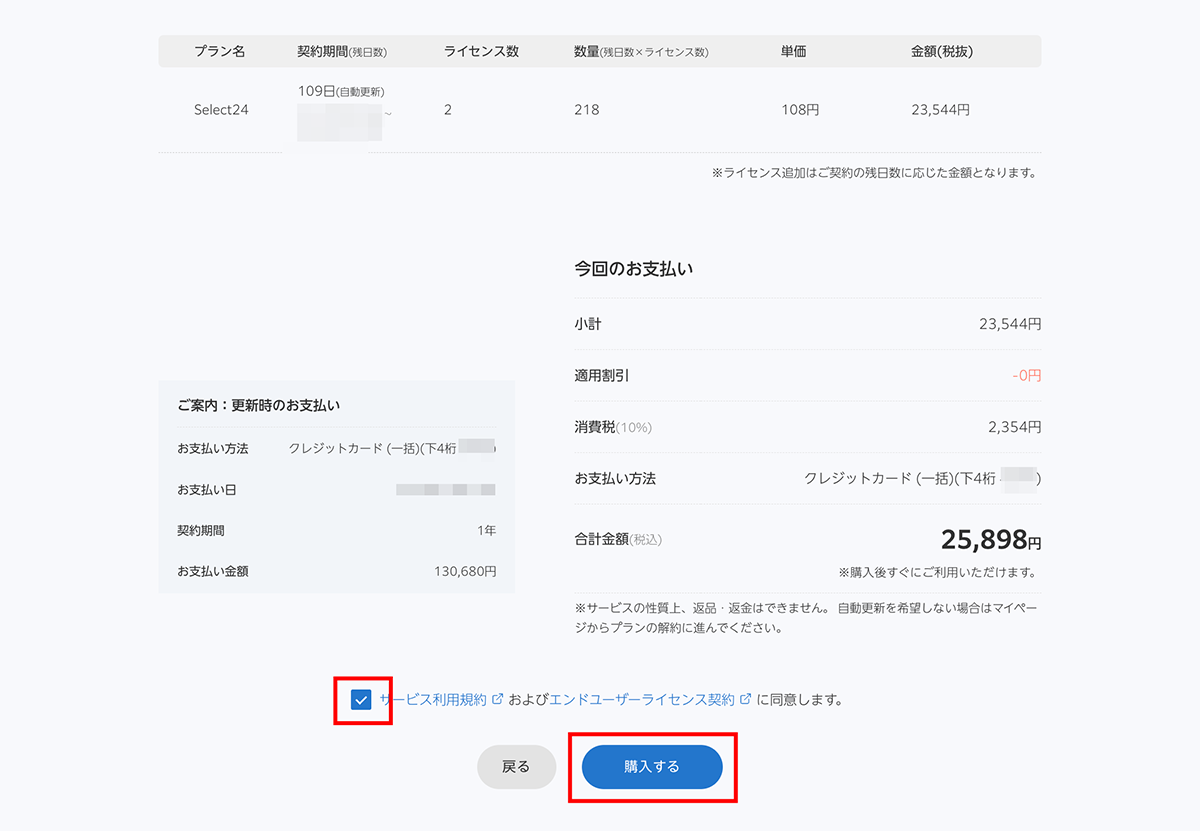This screenshot has height=831, width=1200.
Task: Select the Select24 plan name cell
Action: pos(221,110)
